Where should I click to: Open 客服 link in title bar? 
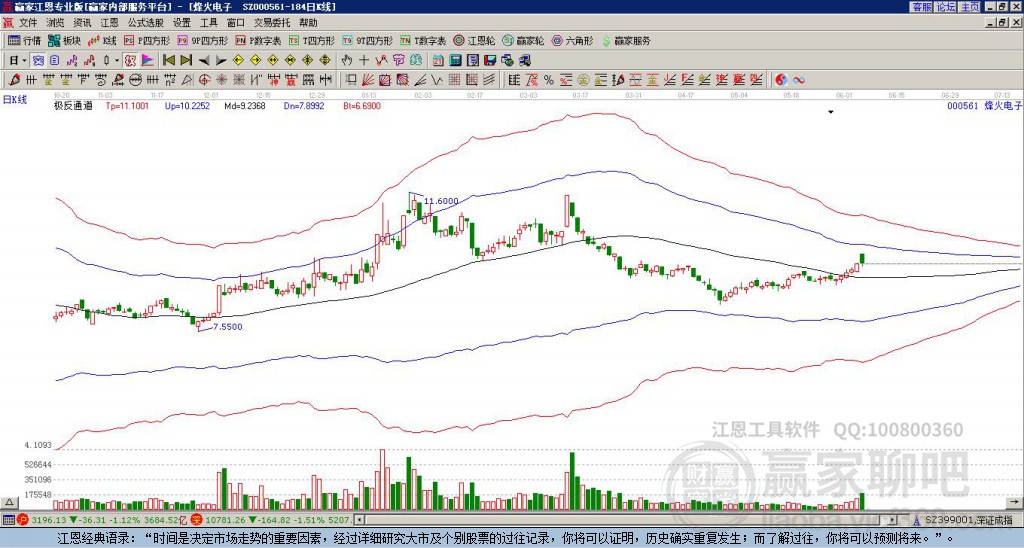click(x=921, y=6)
